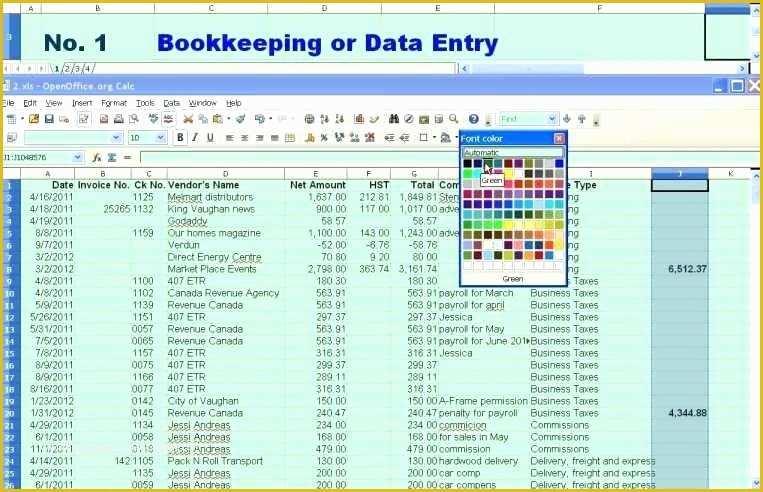Screen dimensions: 763x492
Task: Click Find Previous up arrow button
Action: (x=581, y=119)
